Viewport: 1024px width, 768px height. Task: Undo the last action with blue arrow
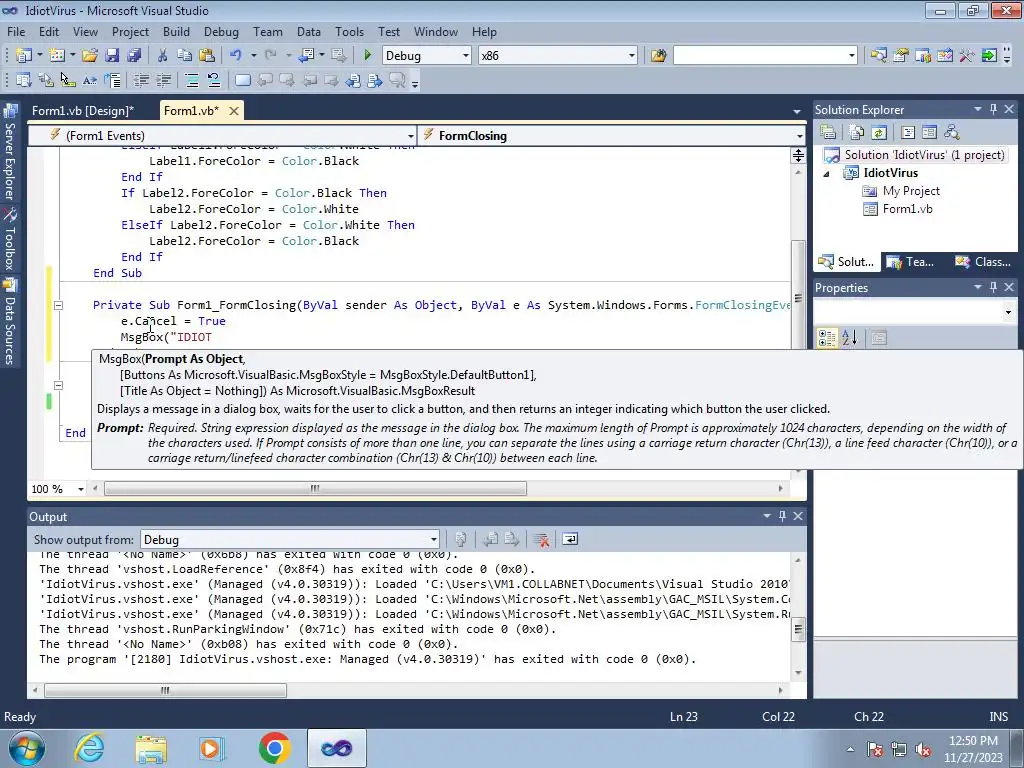point(236,56)
